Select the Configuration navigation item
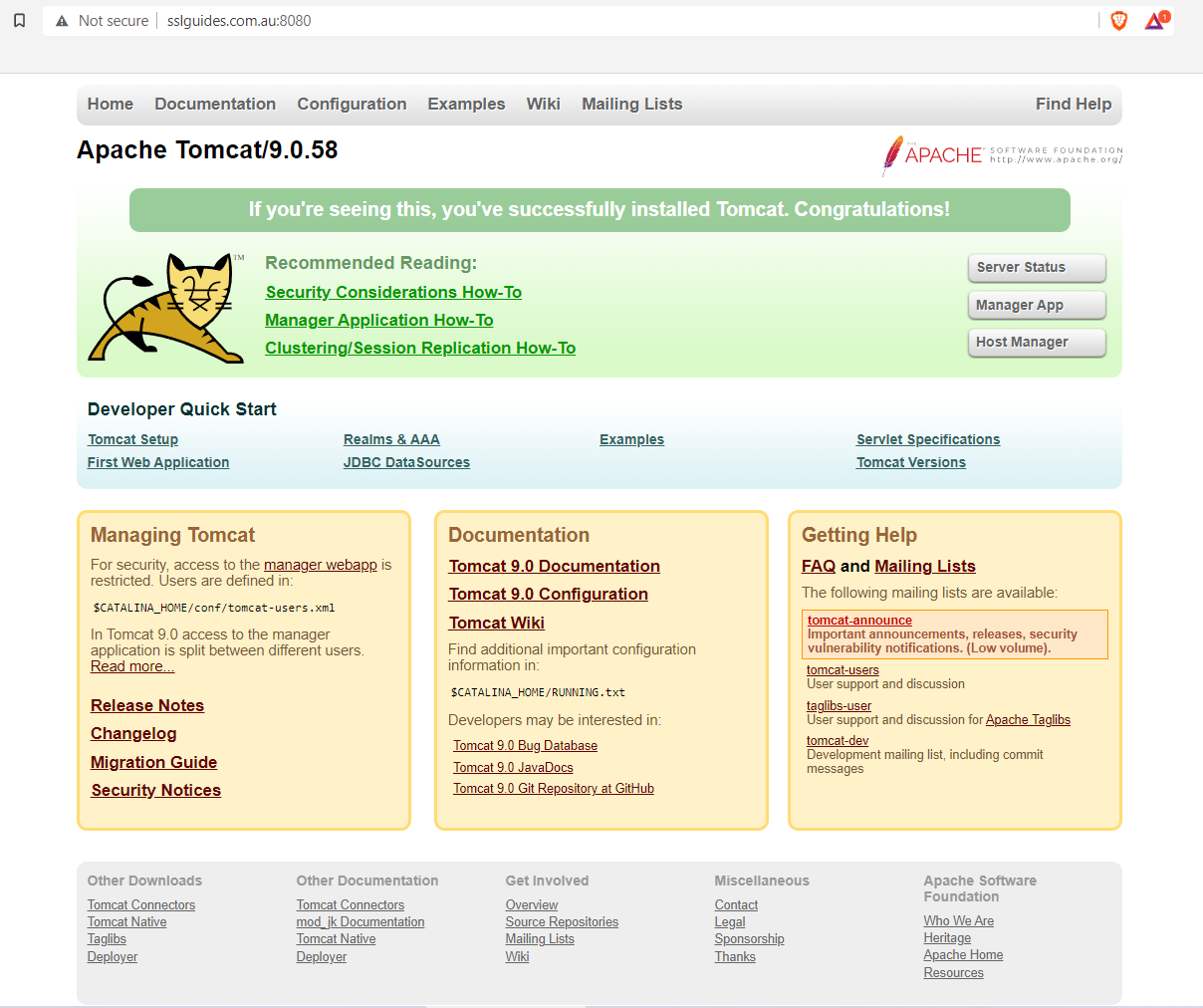 pyautogui.click(x=352, y=104)
